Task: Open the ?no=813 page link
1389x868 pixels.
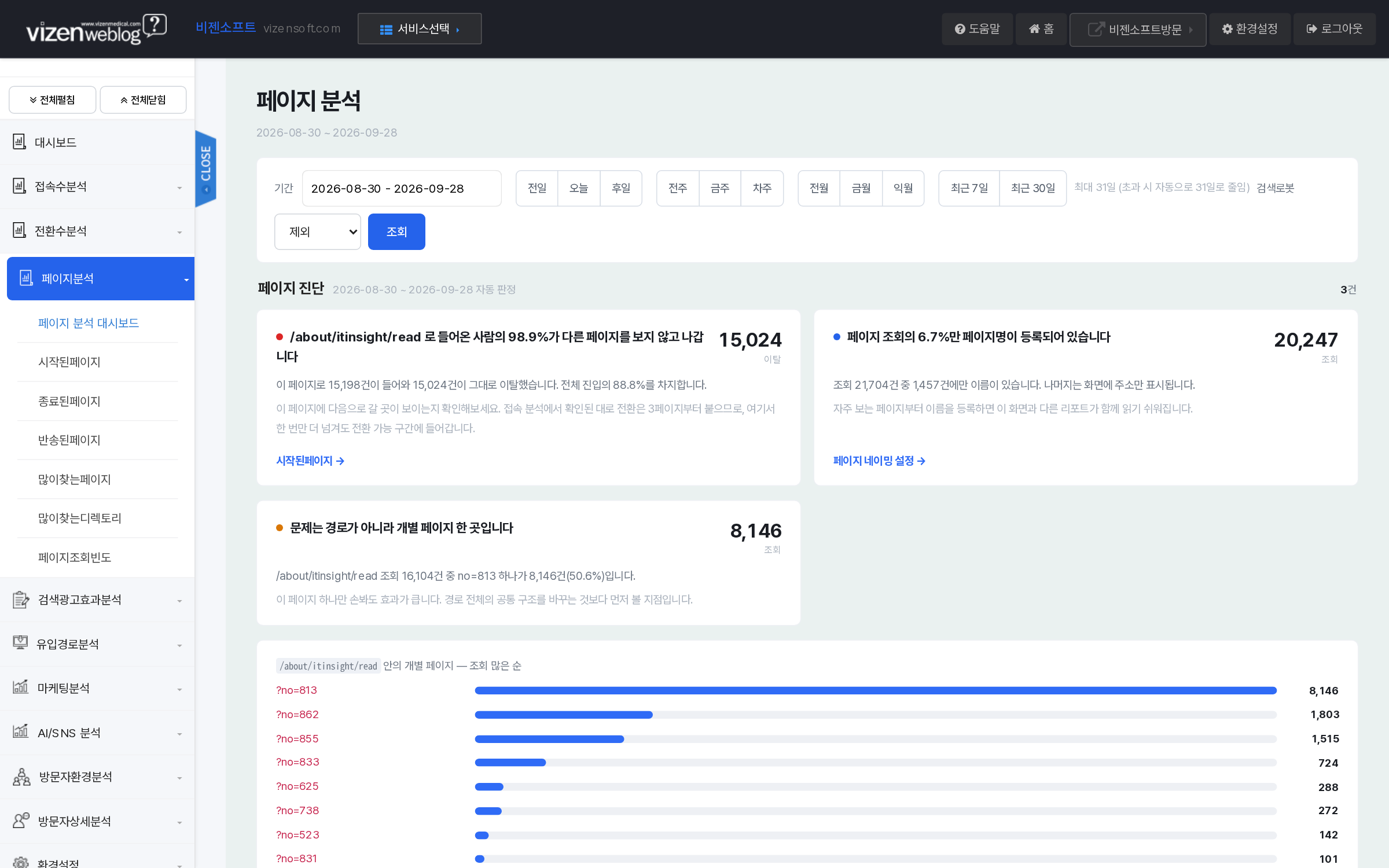Action: pos(296,690)
